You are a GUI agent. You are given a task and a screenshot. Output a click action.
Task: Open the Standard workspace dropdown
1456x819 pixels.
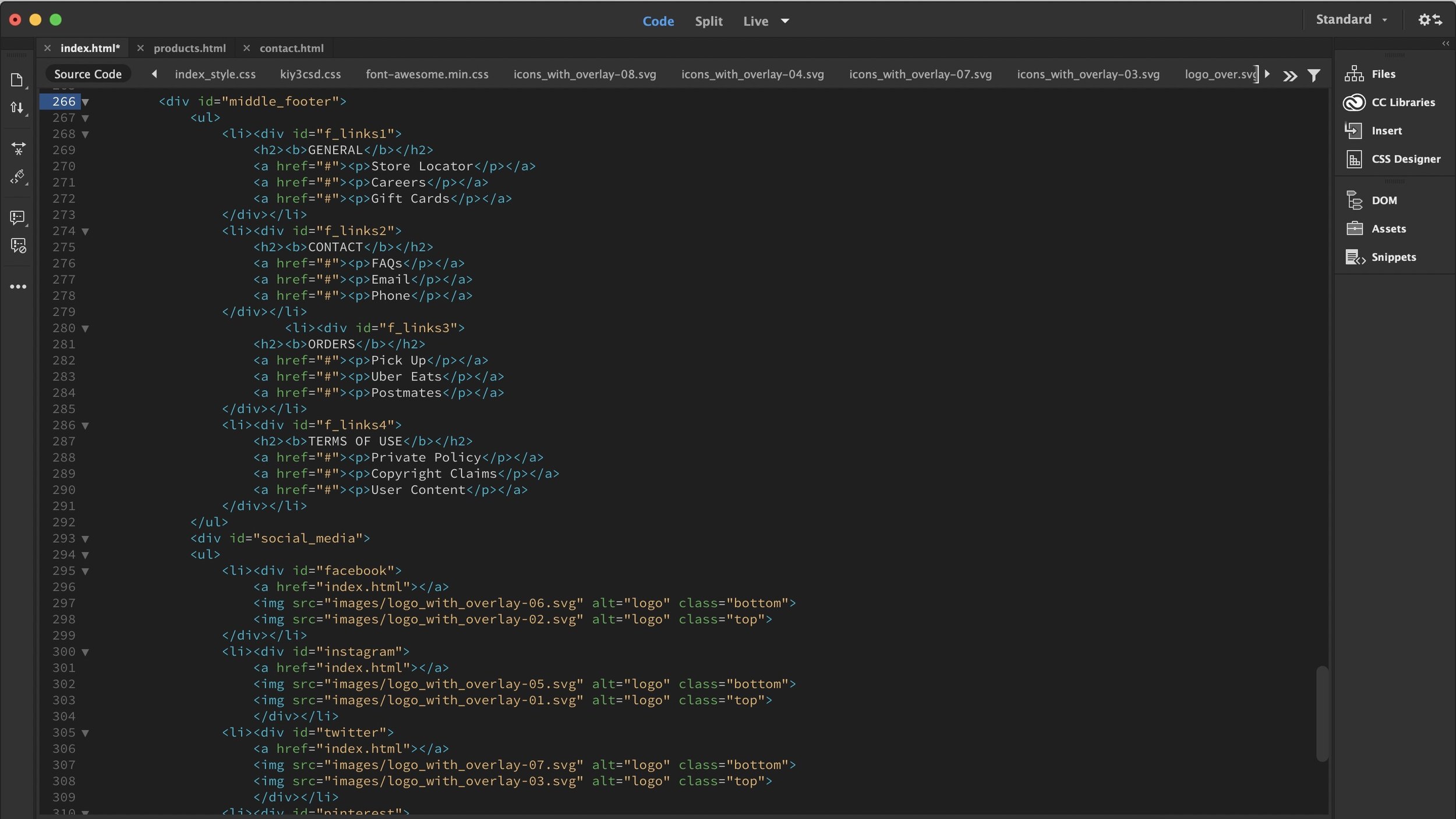click(x=1351, y=20)
